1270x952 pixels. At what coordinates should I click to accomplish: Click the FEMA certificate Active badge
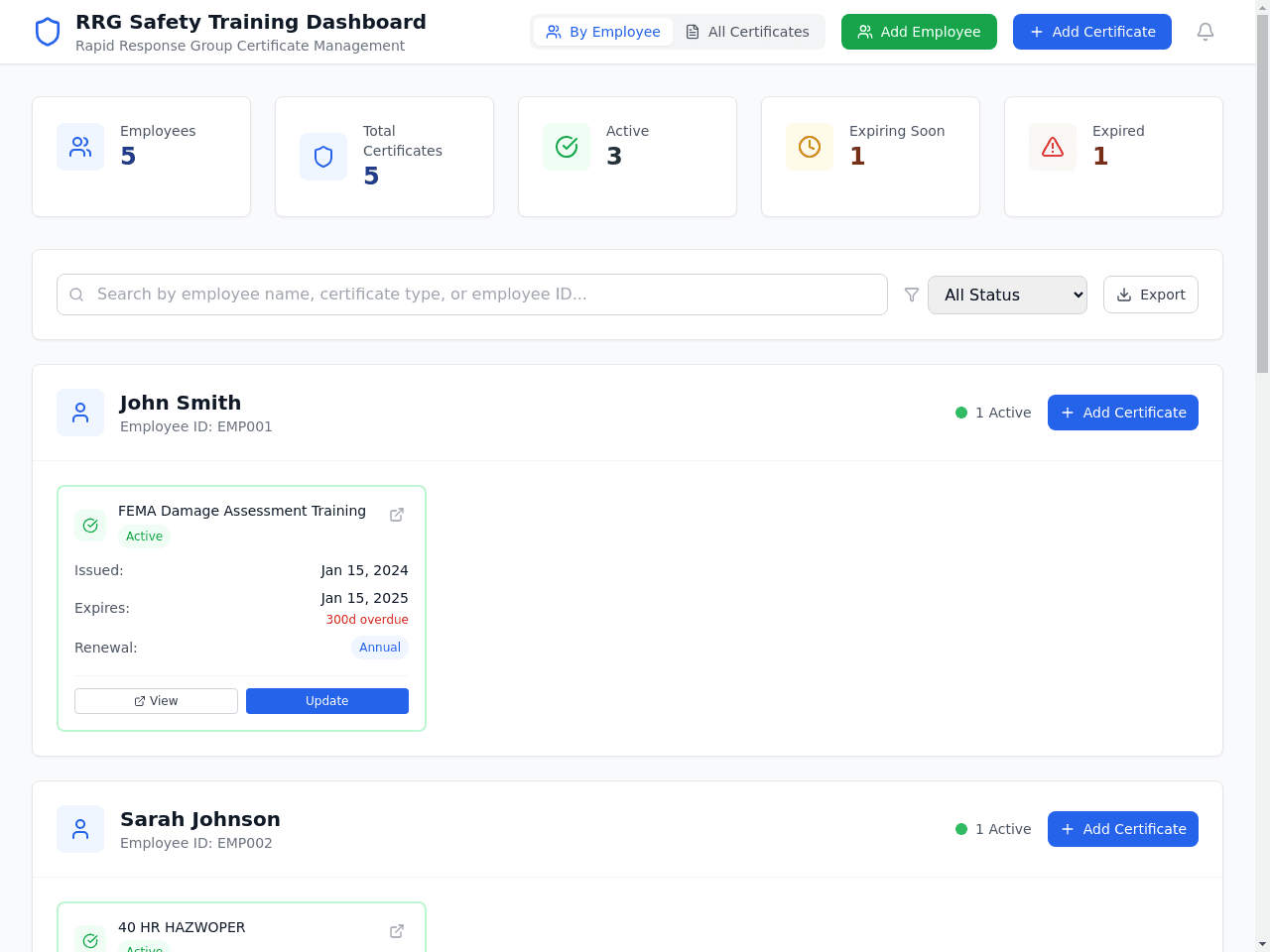pyautogui.click(x=144, y=536)
